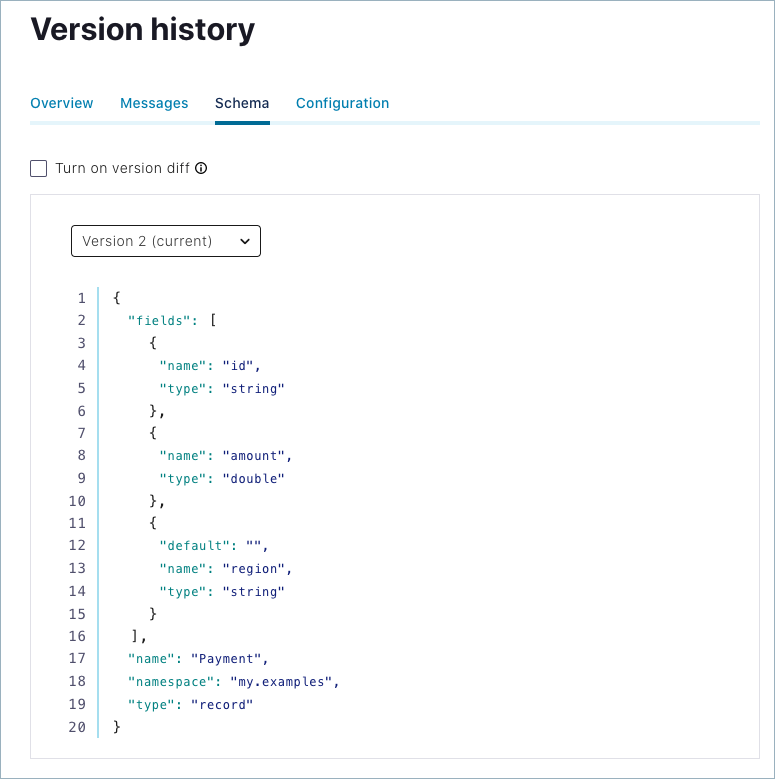The image size is (775, 779).
Task: Switch to the Messages tab
Action: point(154,103)
